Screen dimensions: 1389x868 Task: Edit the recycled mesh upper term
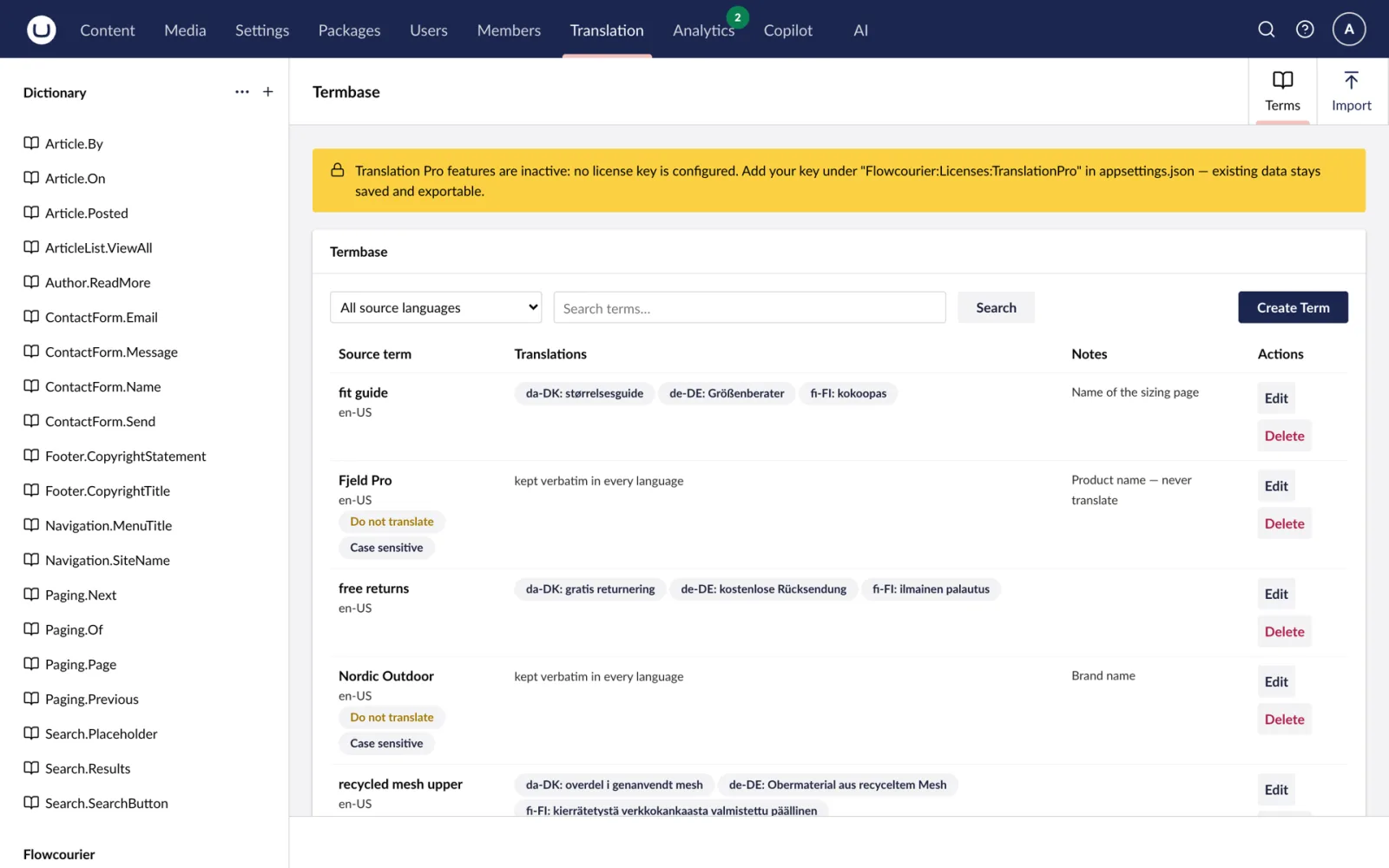point(1276,790)
